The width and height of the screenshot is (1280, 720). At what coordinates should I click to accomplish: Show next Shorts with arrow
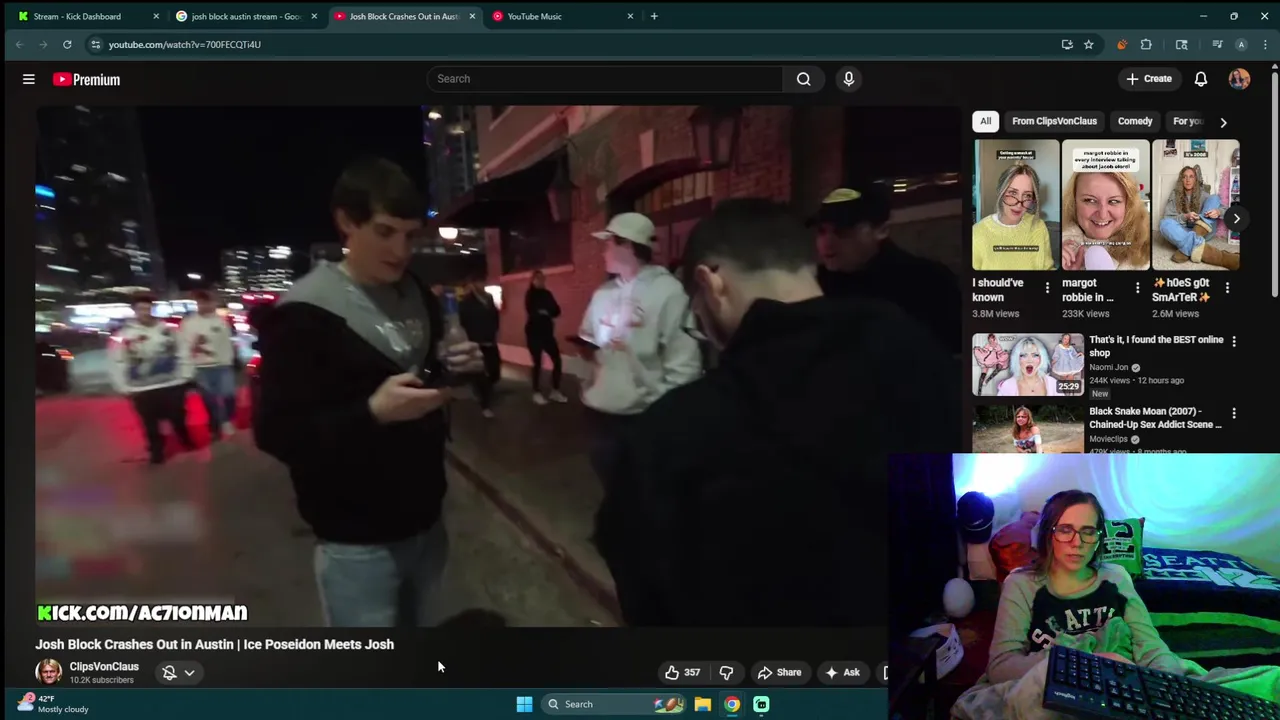coord(1236,218)
